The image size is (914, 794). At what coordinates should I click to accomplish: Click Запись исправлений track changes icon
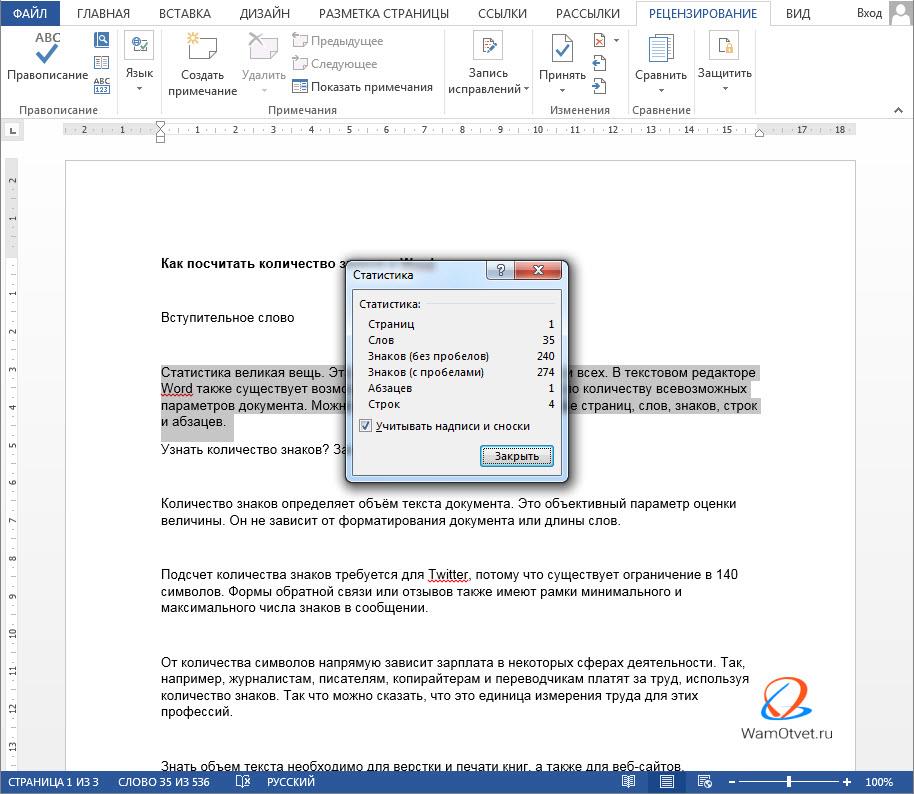coord(488,45)
